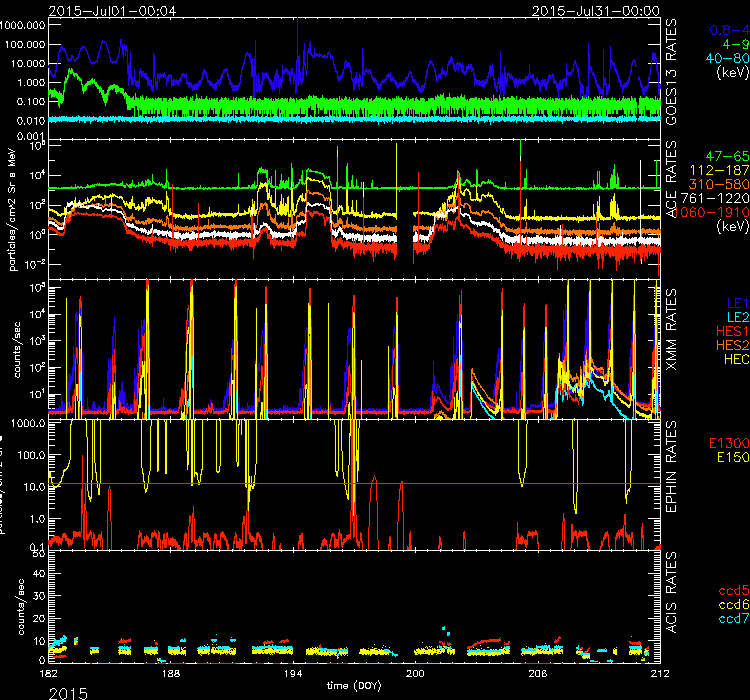The height and width of the screenshot is (700, 750).
Task: Select the cyan 40-80 keV legend entry
Action: click(x=726, y=59)
